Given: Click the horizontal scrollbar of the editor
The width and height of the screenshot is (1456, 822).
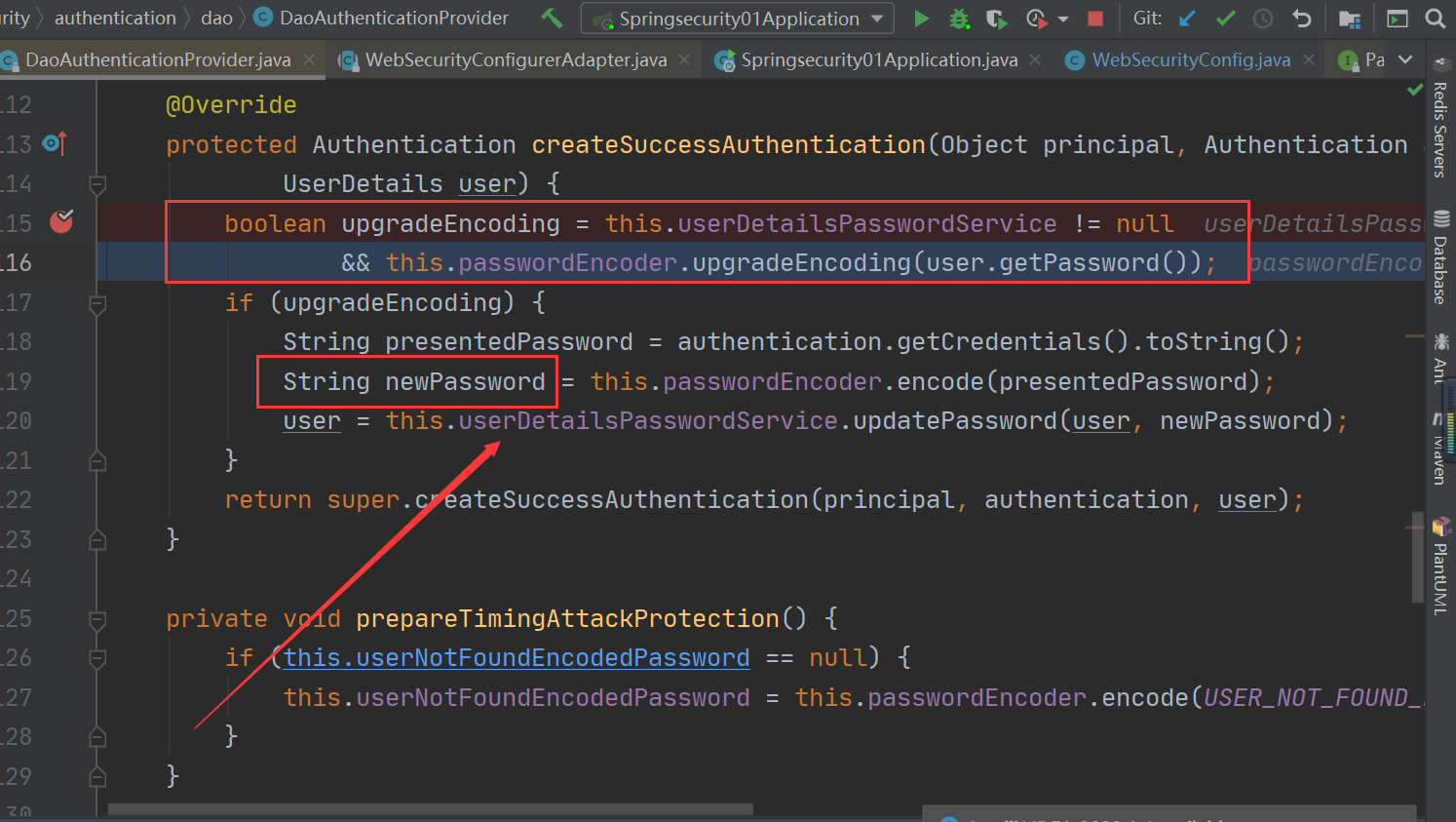Looking at the screenshot, I should point(430,809).
